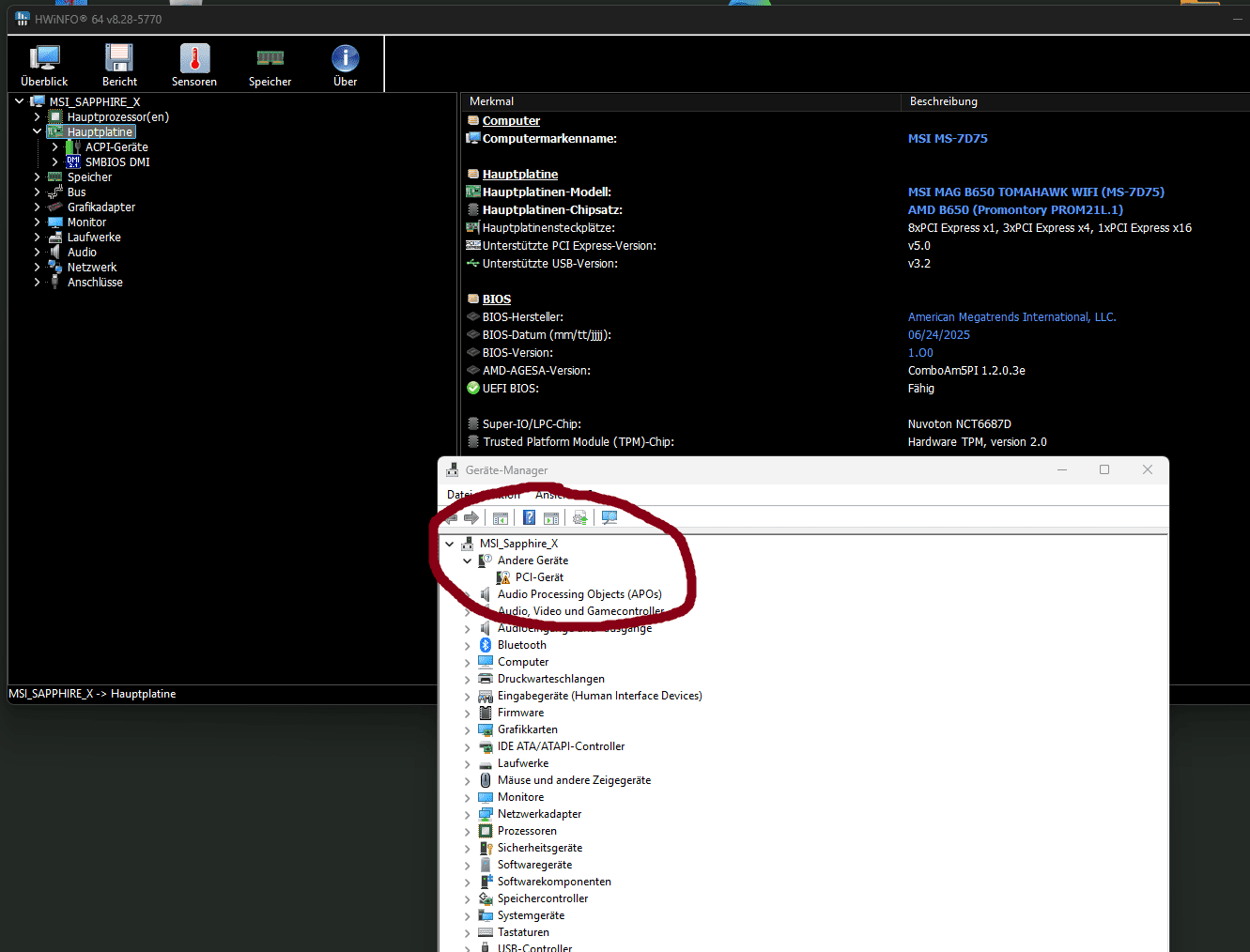Select the PCI-Gerät entry
The image size is (1250, 952).
point(539,577)
